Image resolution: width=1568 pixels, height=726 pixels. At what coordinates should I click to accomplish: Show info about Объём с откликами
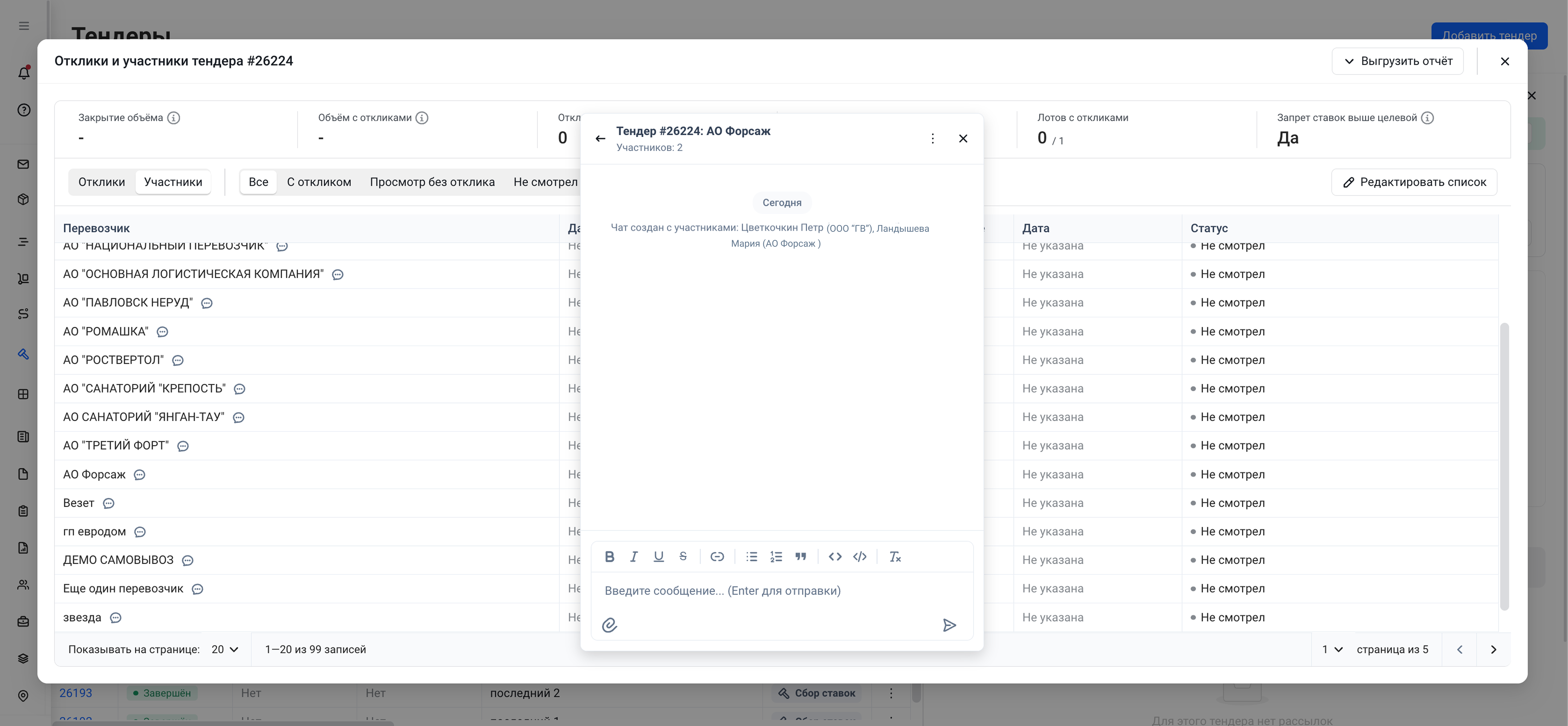point(422,118)
